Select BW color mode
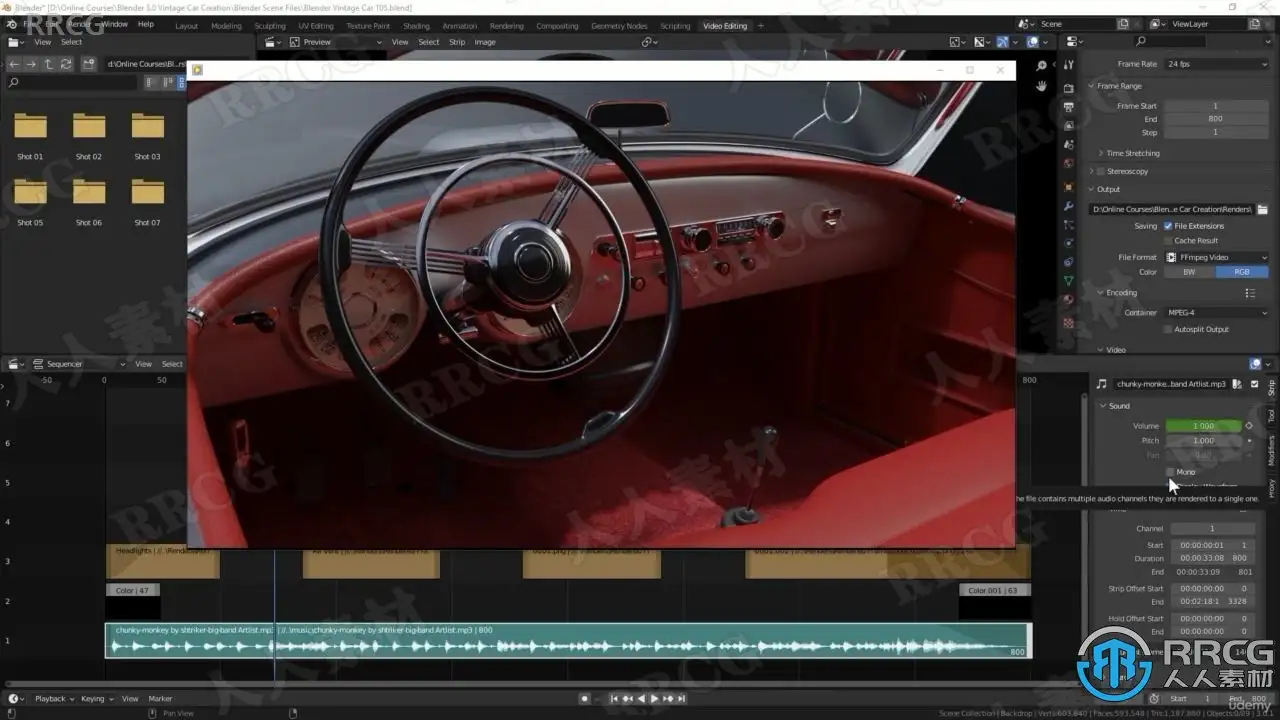Screen dimensions: 1280x720 [1190, 272]
